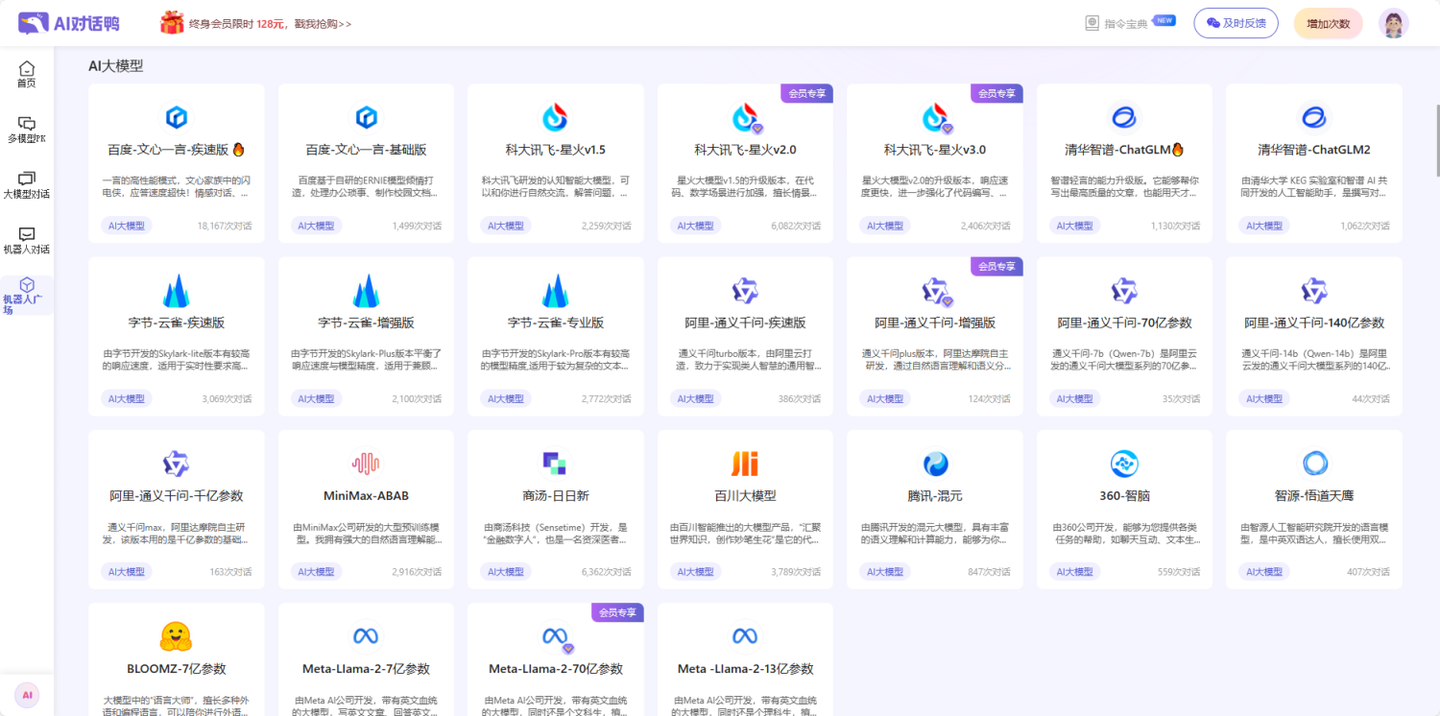Screen dimensions: 1440x716
Task: Click the 商汤-日日新 title
Action: click(555, 496)
